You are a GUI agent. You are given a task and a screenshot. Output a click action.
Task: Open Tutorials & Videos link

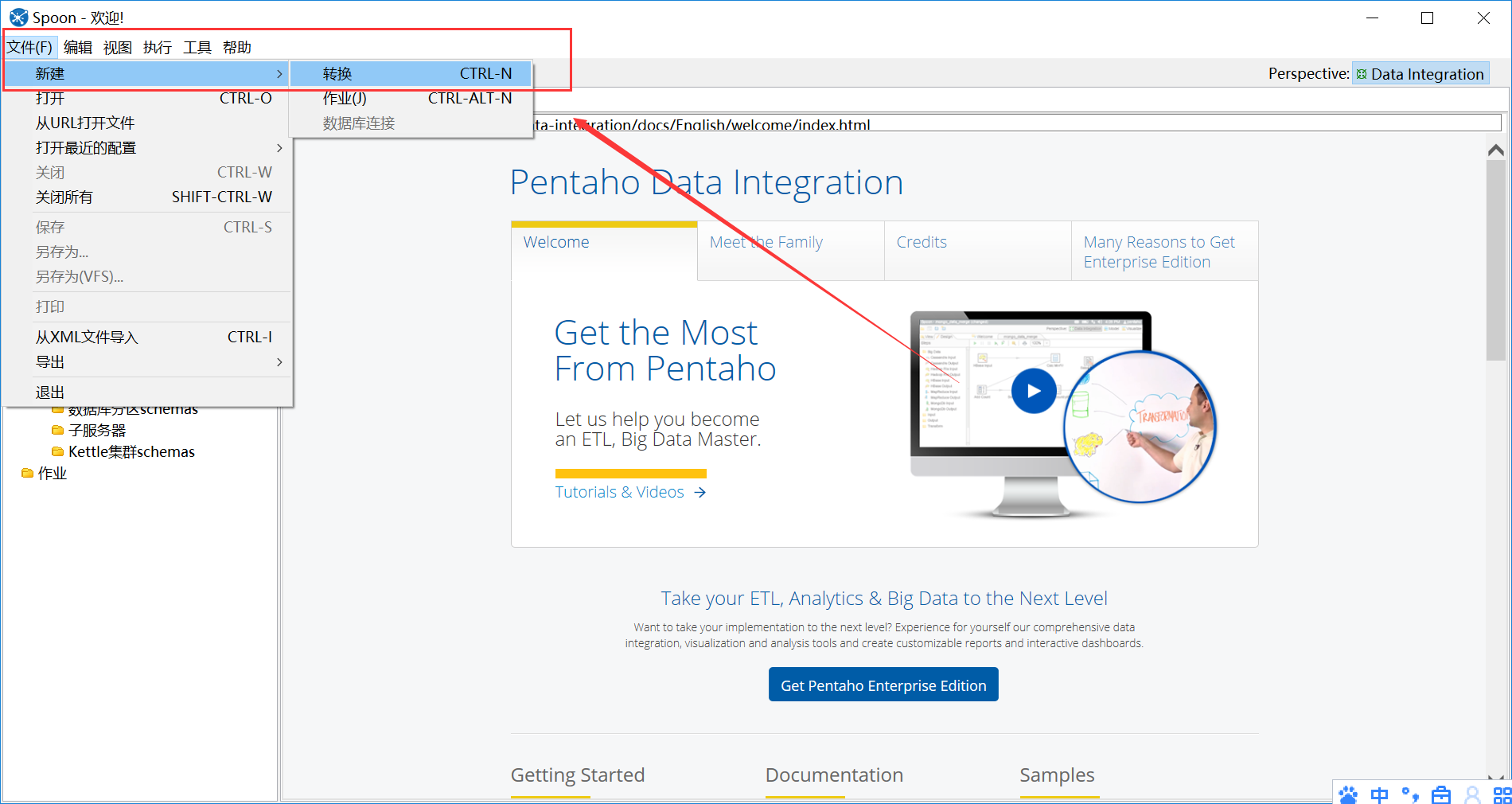click(x=620, y=492)
